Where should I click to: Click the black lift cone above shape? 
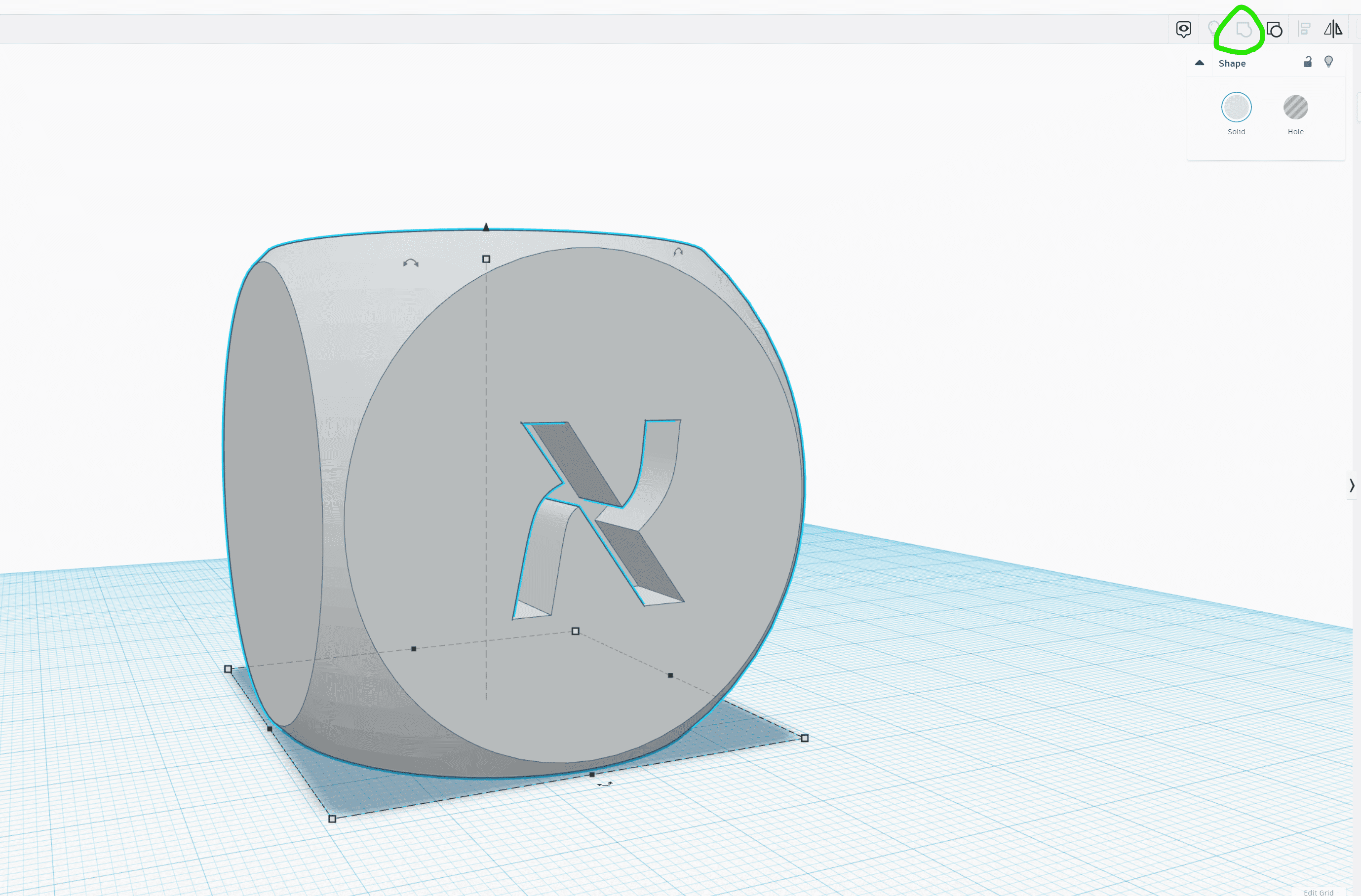tap(486, 227)
